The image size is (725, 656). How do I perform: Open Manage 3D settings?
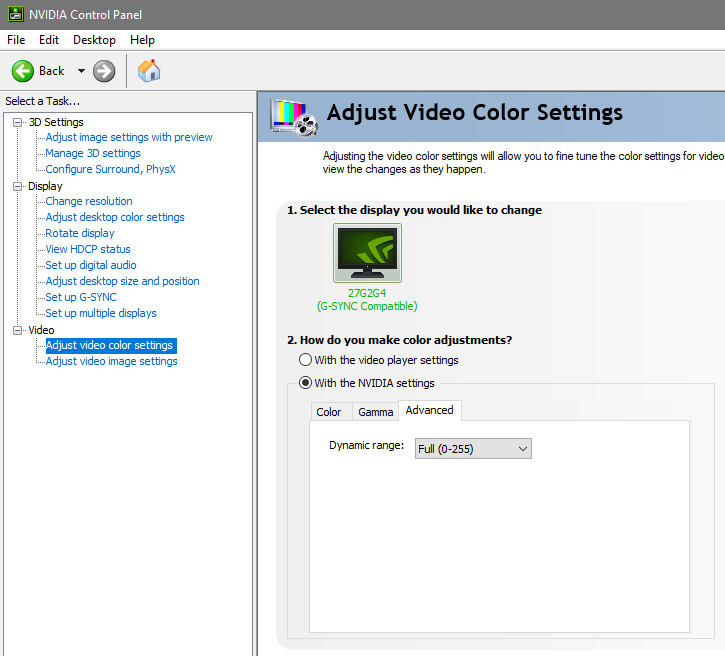click(93, 153)
